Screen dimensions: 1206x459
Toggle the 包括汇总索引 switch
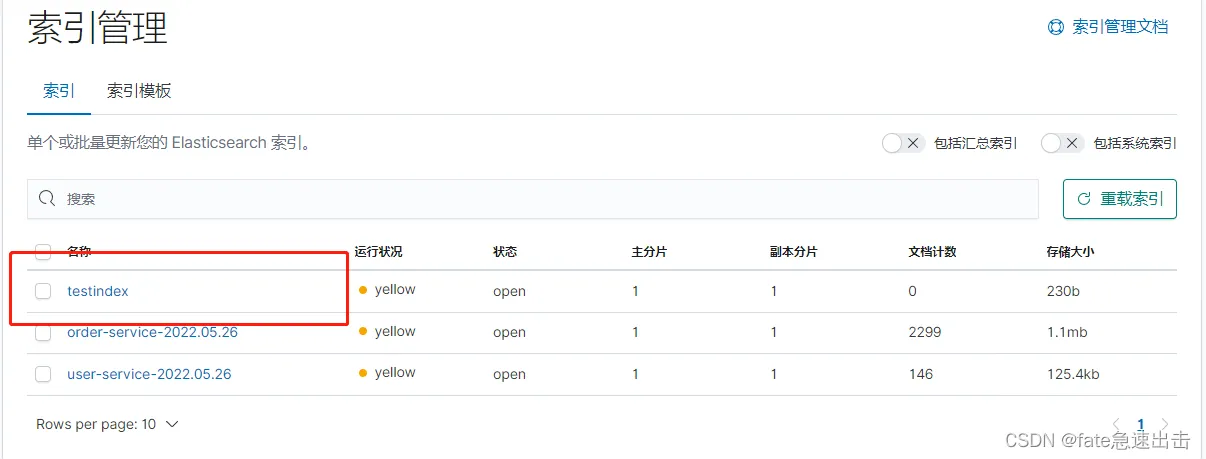903,143
